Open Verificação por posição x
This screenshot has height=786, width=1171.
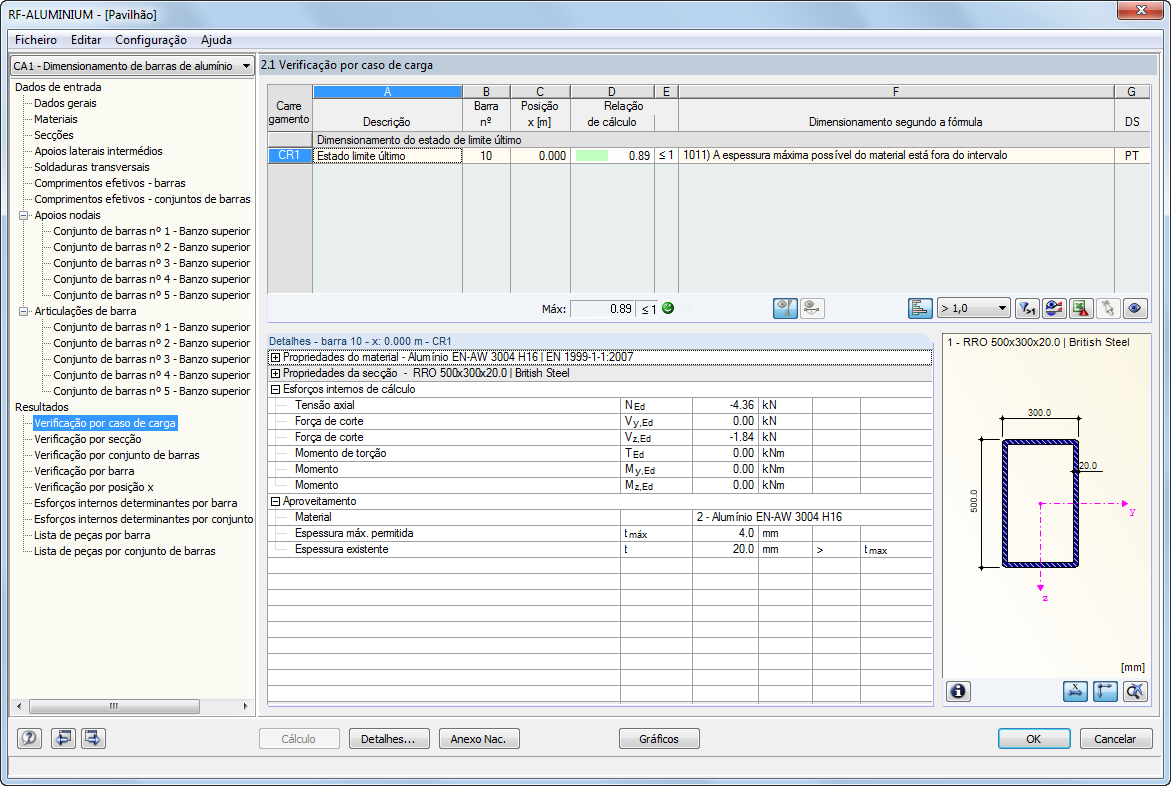[94, 487]
